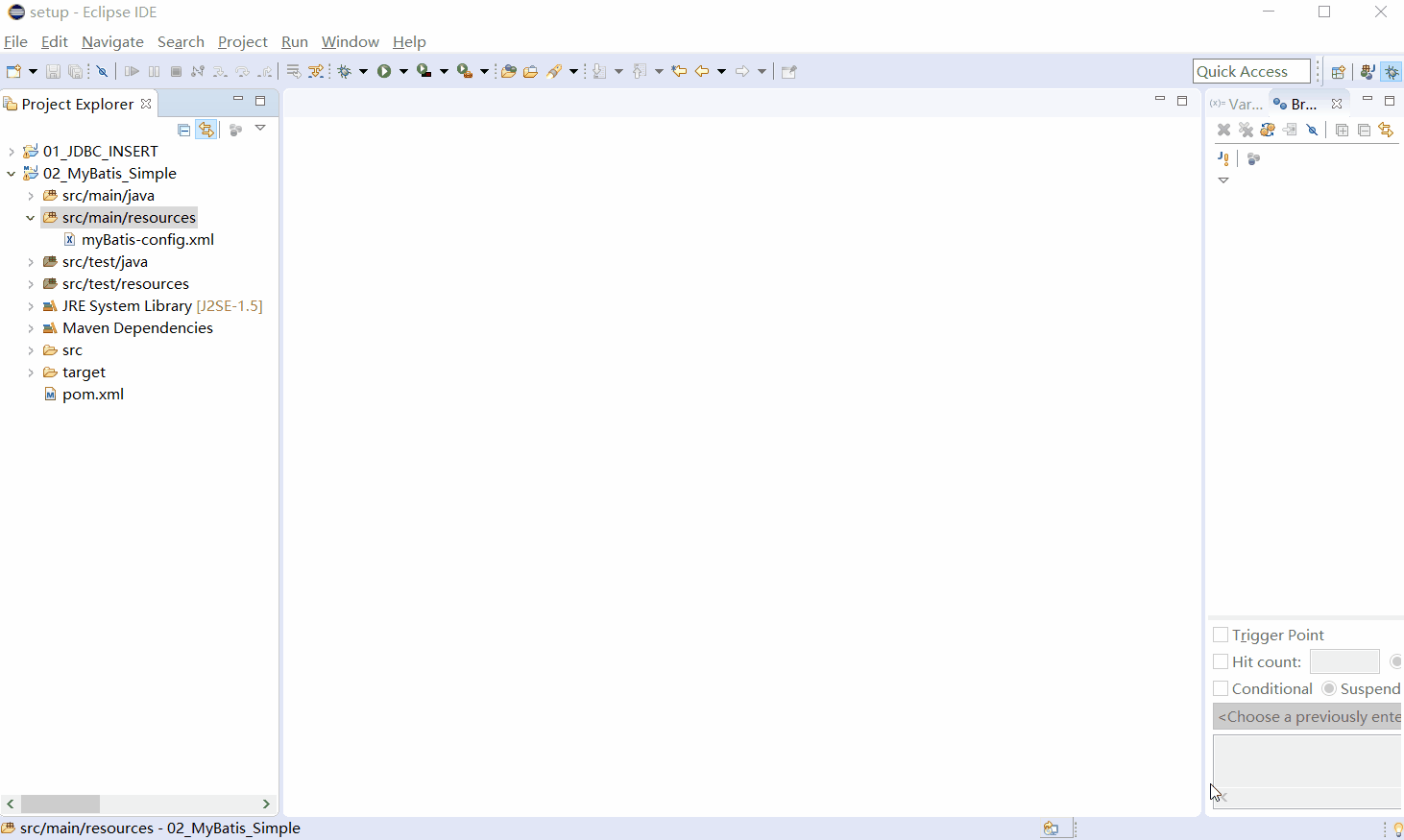Image resolution: width=1404 pixels, height=840 pixels.
Task: Open Project Explorer View Menu triangle
Action: [260, 128]
